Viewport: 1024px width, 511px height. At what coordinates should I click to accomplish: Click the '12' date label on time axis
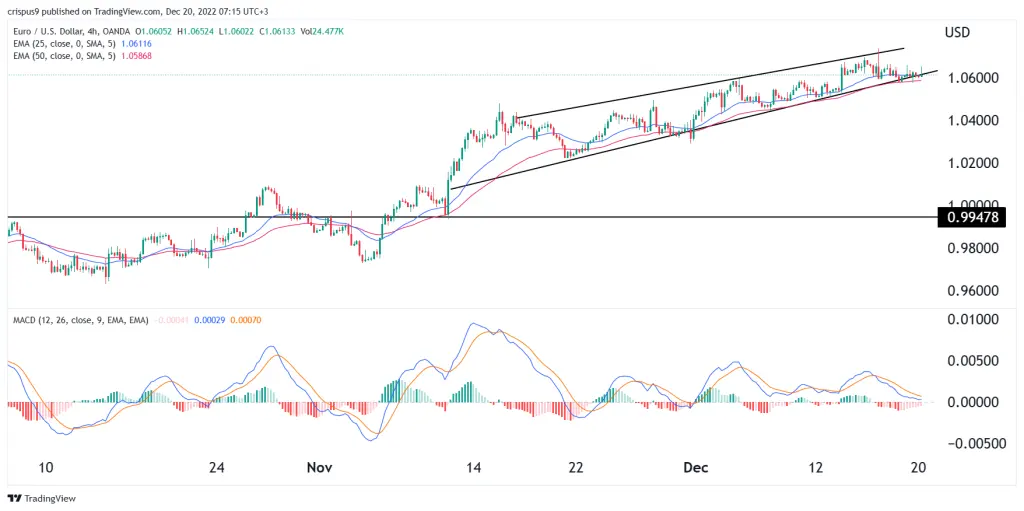(815, 468)
